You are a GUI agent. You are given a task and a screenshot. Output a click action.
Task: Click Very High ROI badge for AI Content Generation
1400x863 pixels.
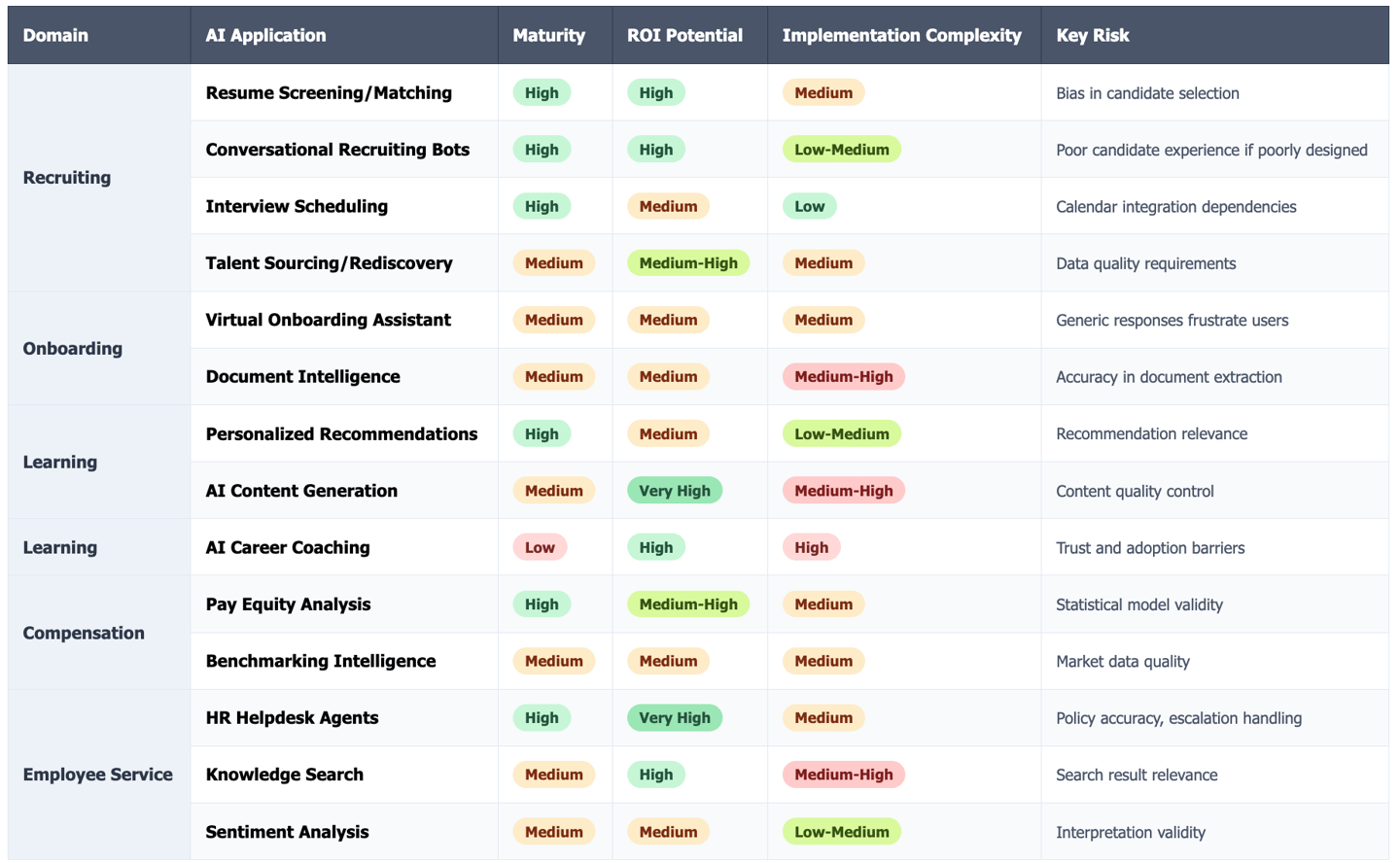[x=675, y=491]
